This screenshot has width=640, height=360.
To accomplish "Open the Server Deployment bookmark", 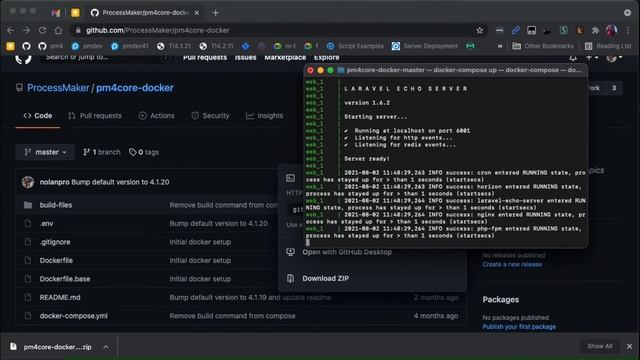I will [425, 46].
